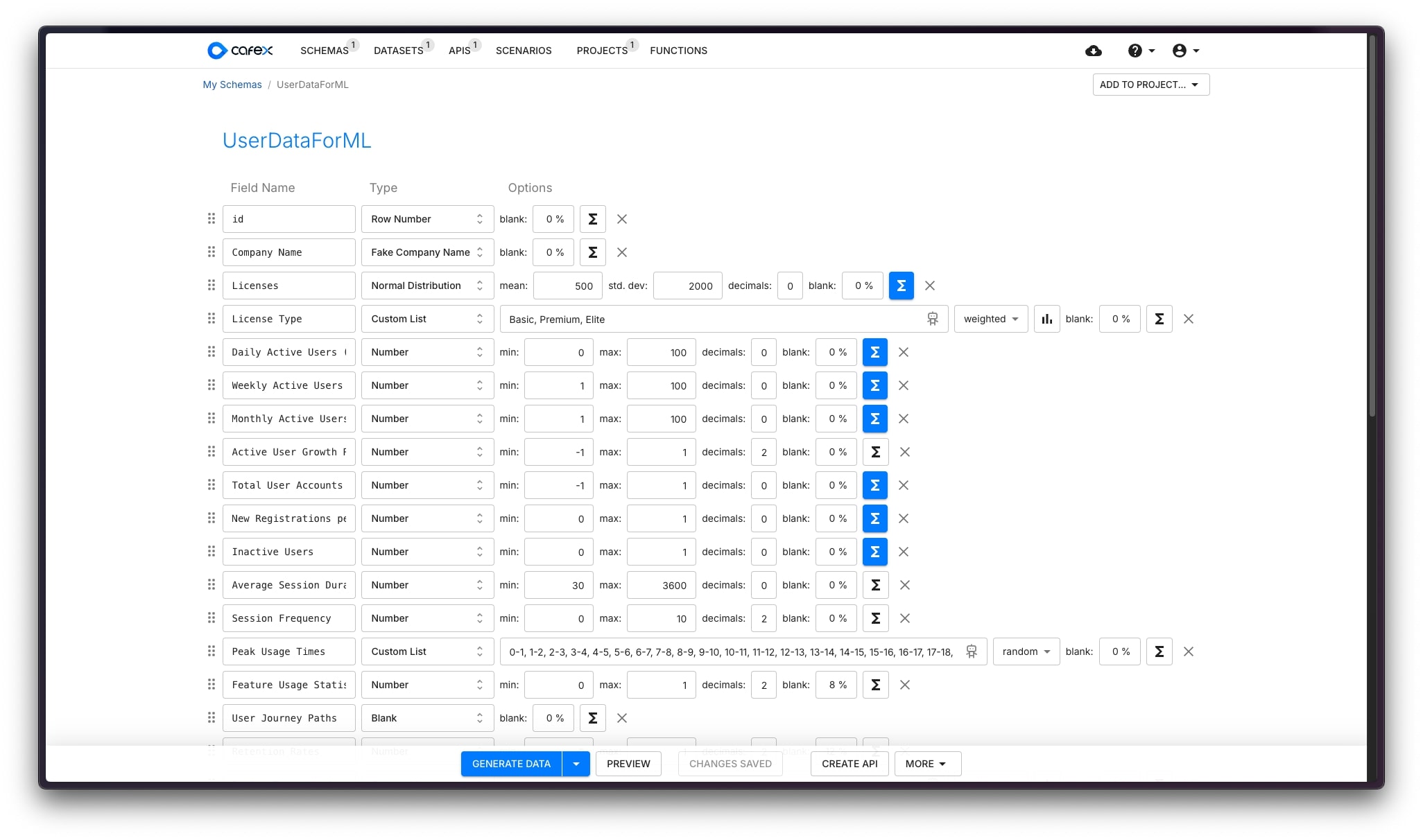Toggle formula sigma for Session Frequency field
1423x840 pixels.
pyautogui.click(x=875, y=618)
